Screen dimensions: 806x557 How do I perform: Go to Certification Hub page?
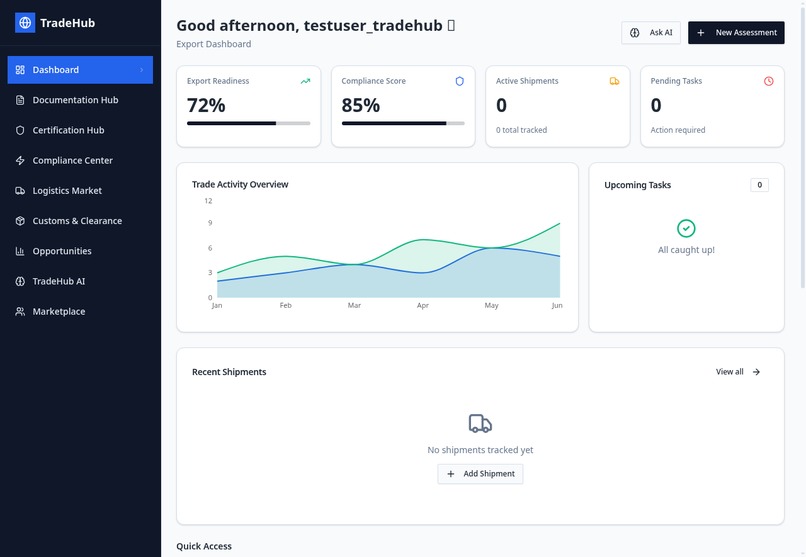(x=80, y=131)
